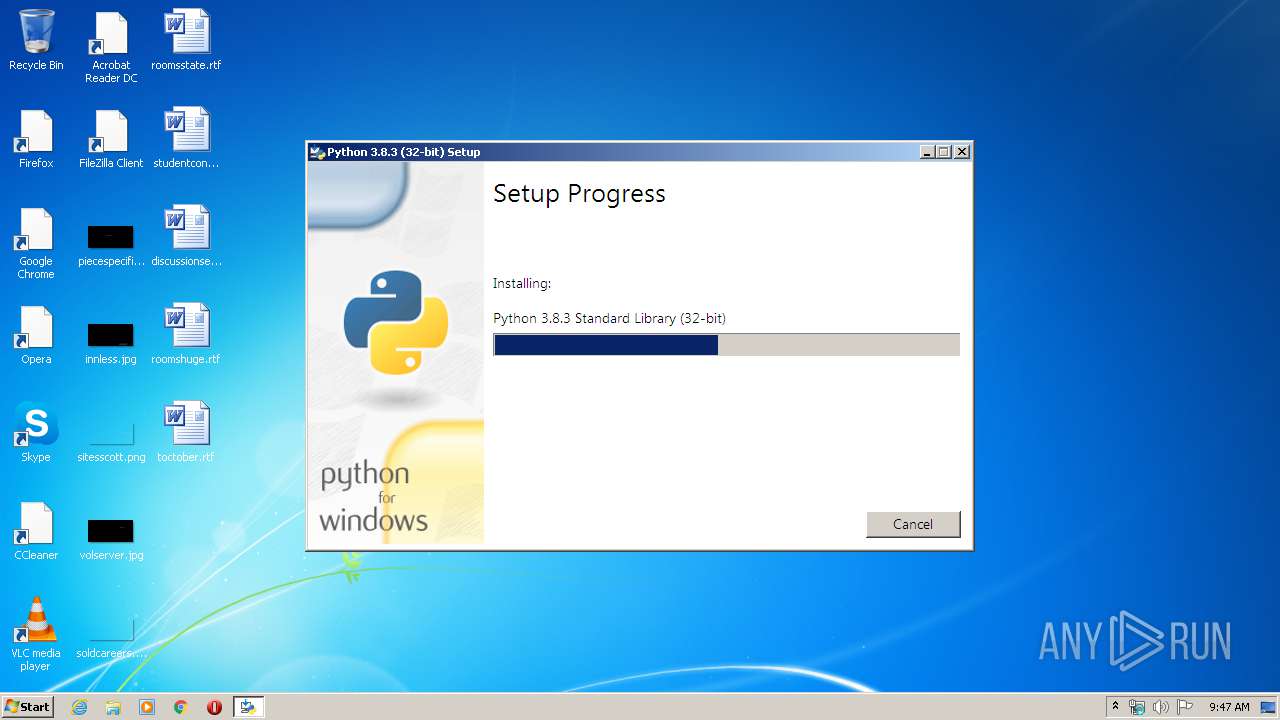Select the roomsstate.rtf document icon

tap(186, 41)
